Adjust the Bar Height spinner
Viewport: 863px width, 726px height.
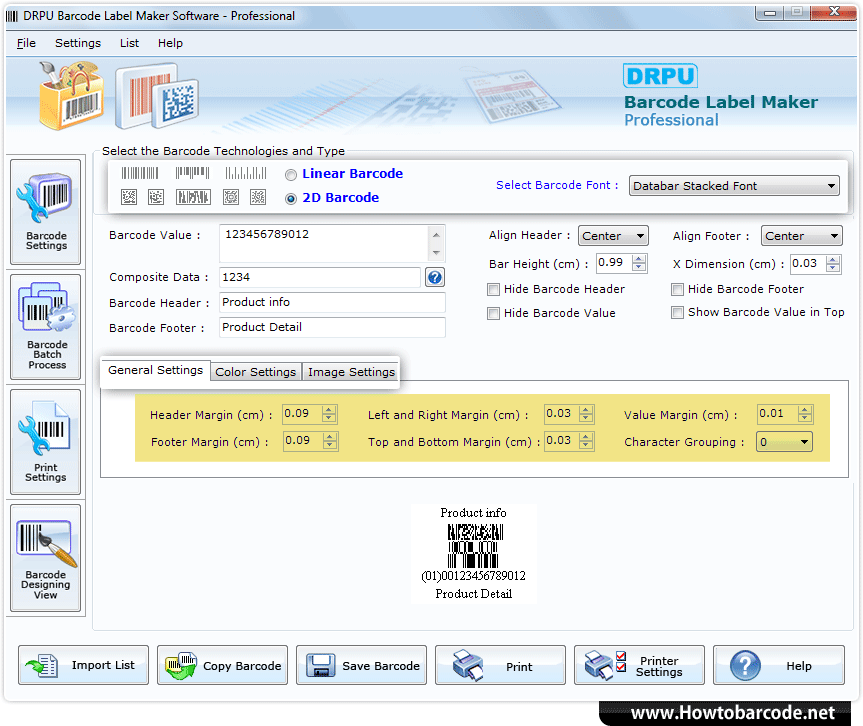click(x=639, y=263)
